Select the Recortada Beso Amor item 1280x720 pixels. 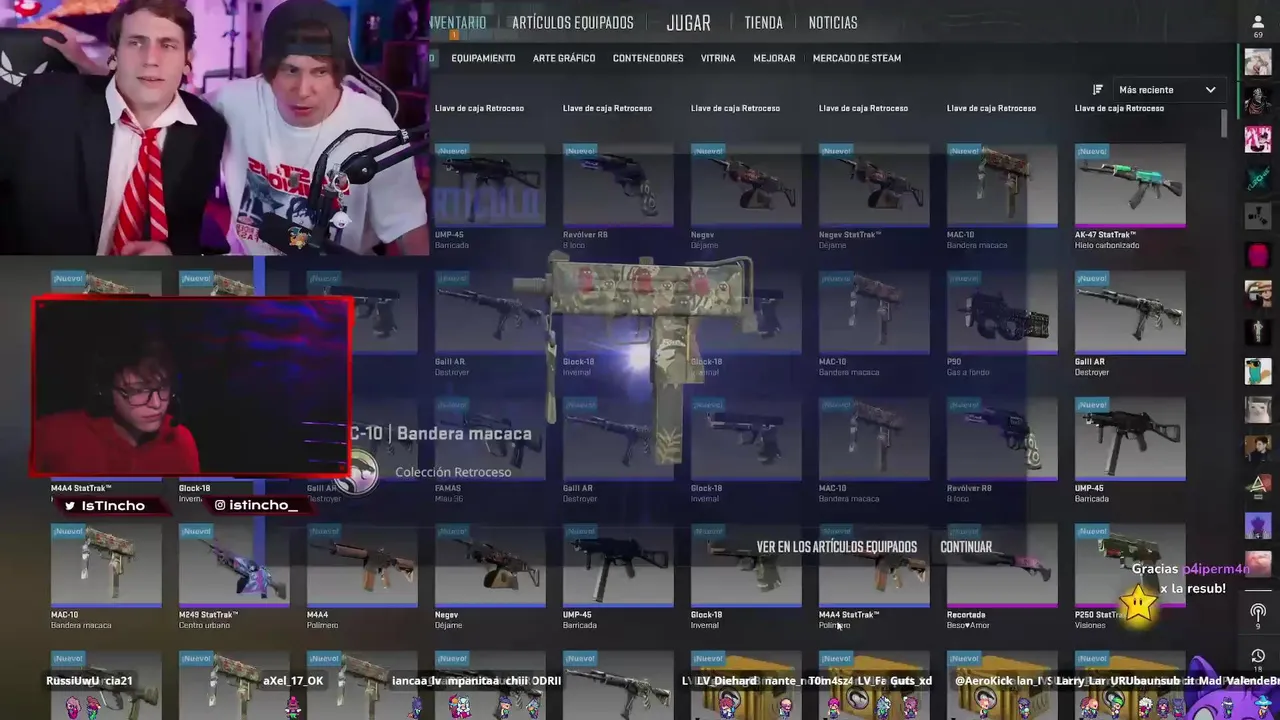[1002, 578]
